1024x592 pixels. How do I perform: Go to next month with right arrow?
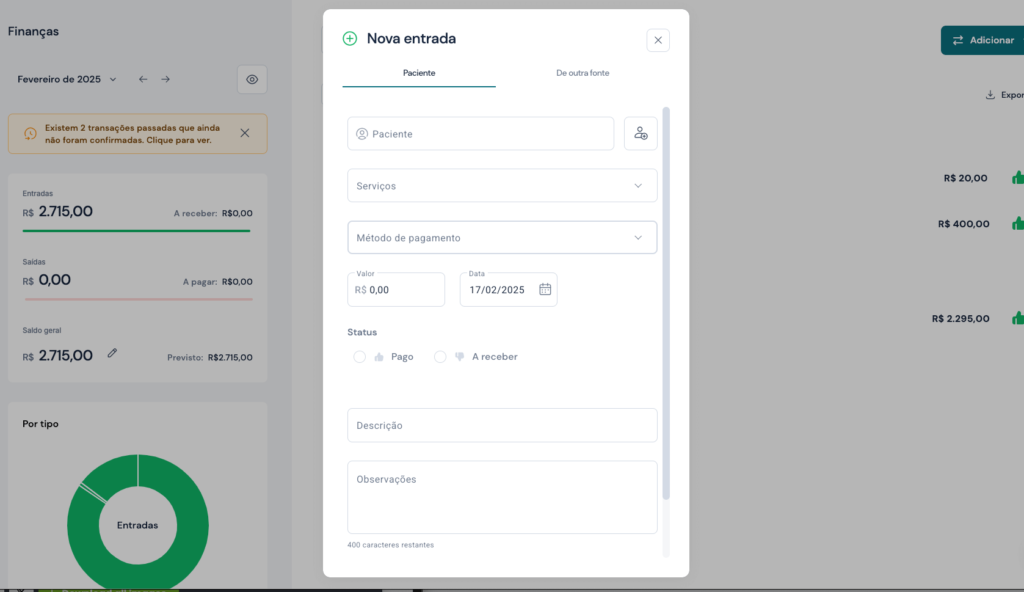166,79
